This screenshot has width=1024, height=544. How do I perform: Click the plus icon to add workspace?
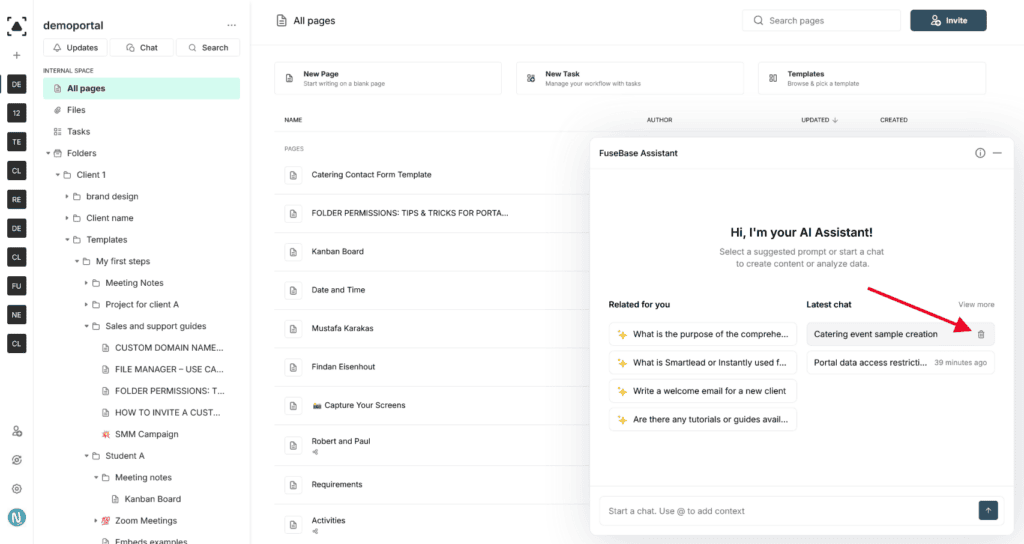click(16, 56)
